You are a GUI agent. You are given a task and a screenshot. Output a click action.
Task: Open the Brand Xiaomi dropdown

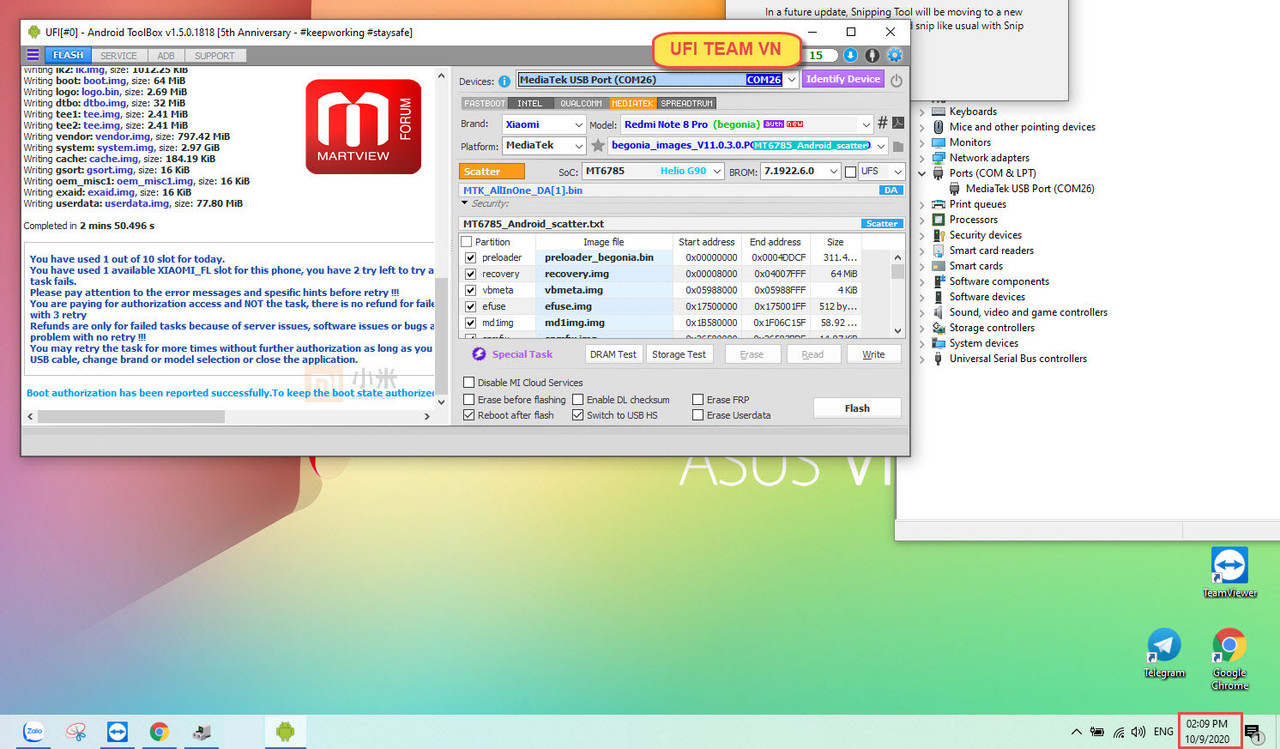tap(578, 124)
